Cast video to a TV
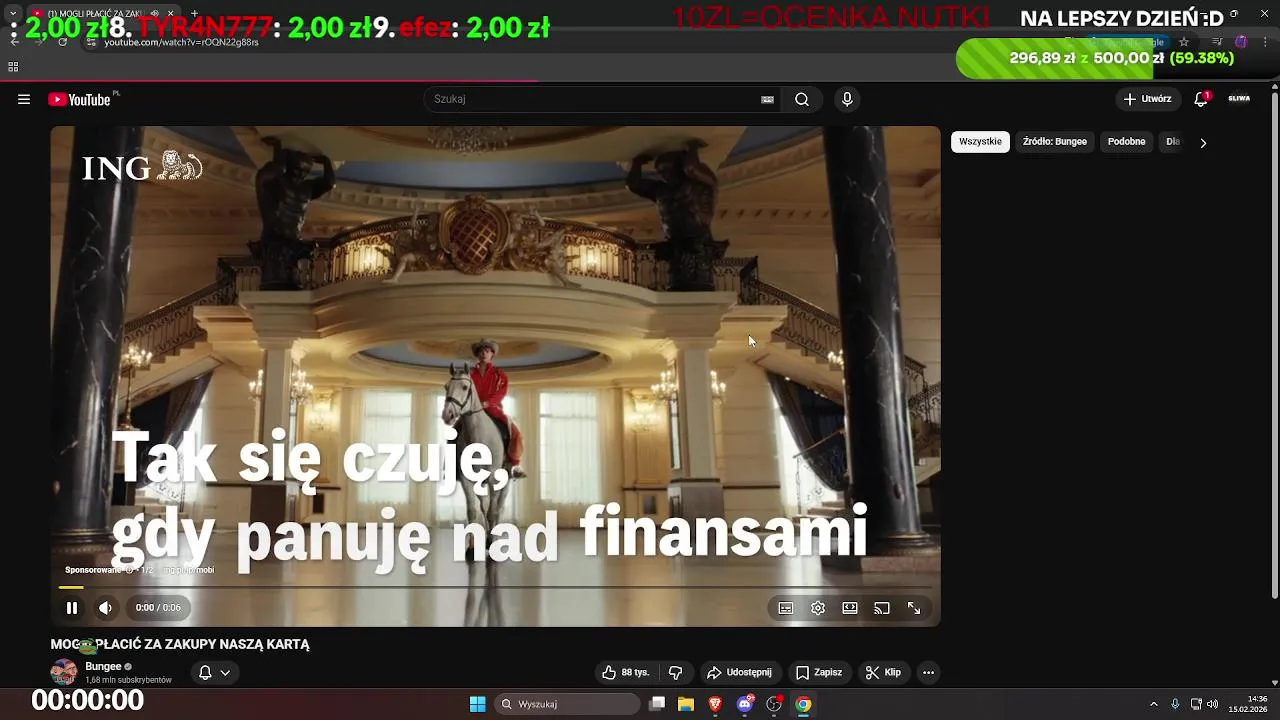 pos(882,608)
